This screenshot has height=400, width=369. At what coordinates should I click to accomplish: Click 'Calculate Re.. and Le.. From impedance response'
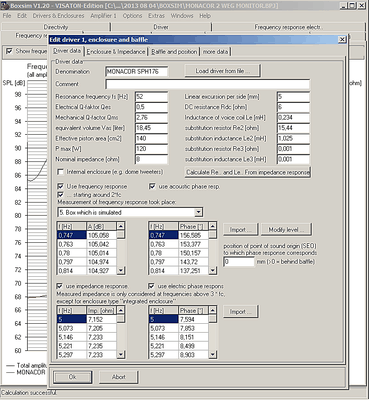point(248,172)
